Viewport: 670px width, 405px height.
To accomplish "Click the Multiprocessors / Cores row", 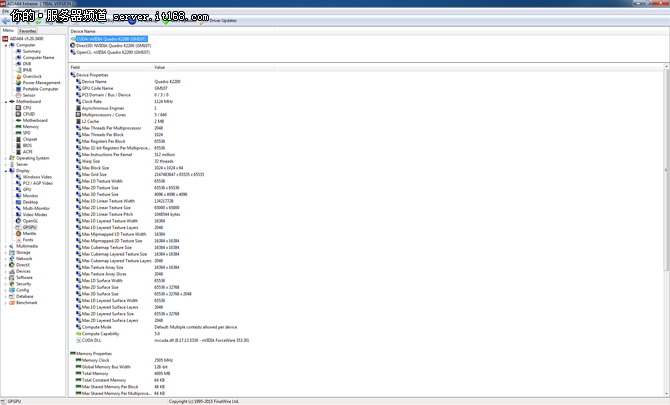I will click(x=171, y=115).
